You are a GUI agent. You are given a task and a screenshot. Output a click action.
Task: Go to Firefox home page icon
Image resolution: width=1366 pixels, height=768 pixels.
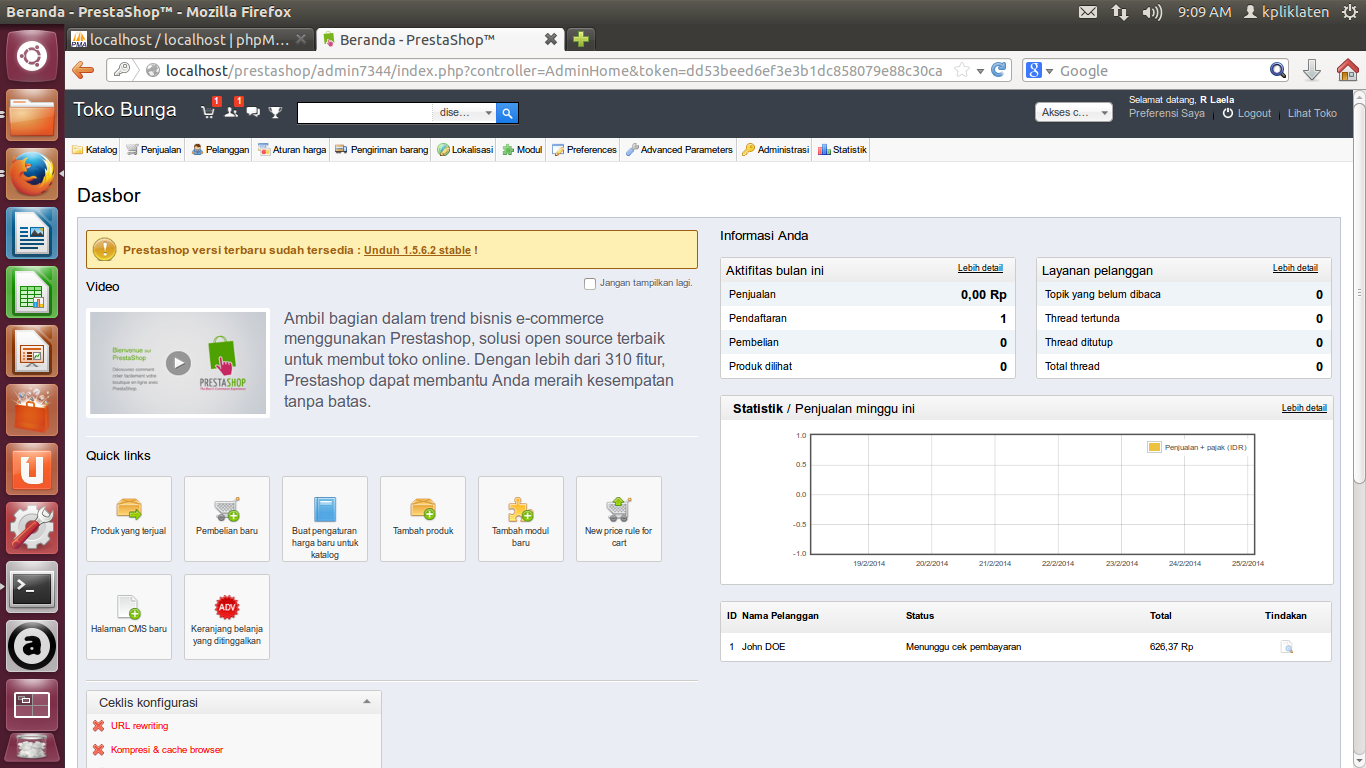1347,70
